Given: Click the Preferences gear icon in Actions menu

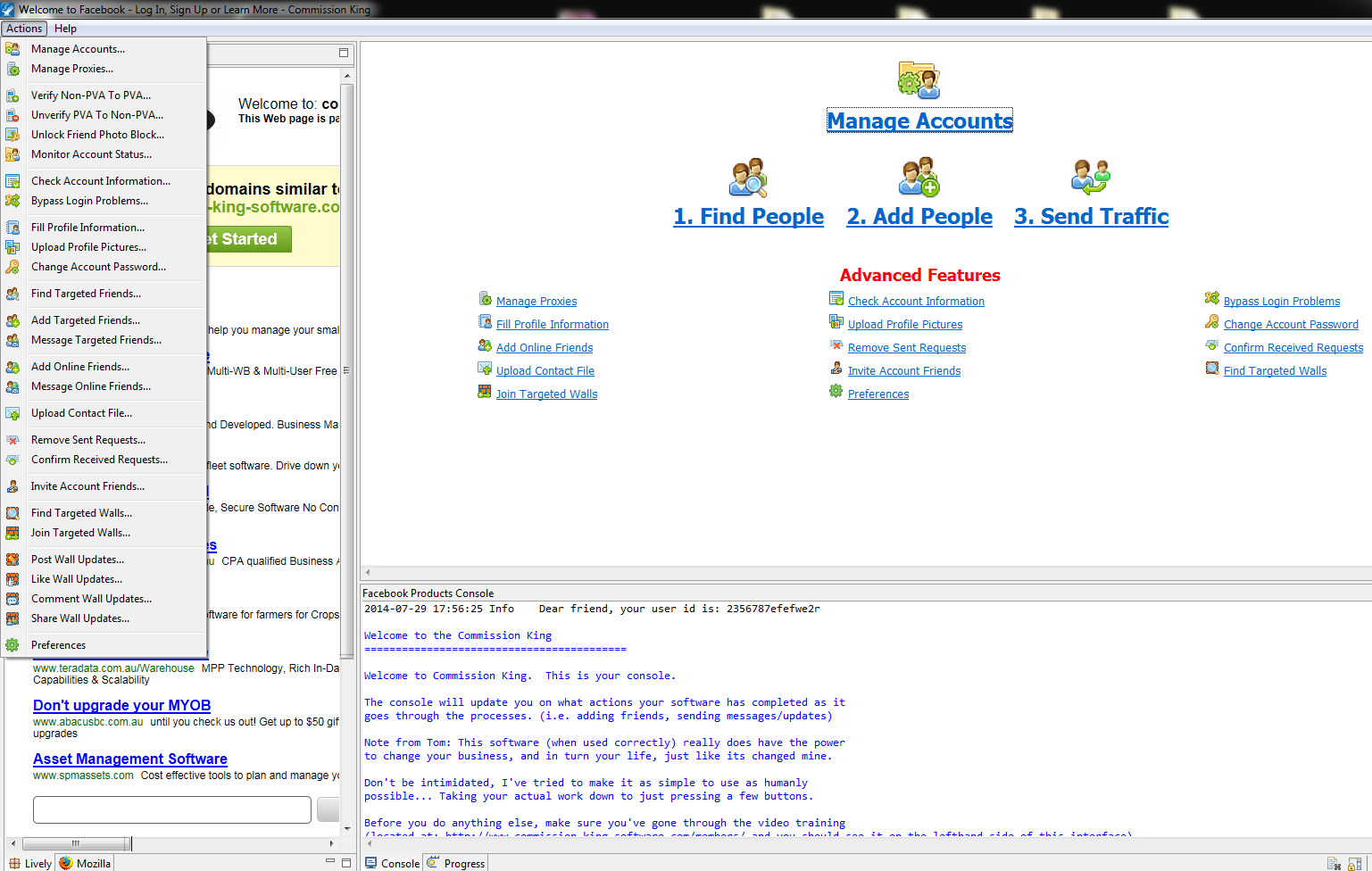Looking at the screenshot, I should tap(12, 645).
